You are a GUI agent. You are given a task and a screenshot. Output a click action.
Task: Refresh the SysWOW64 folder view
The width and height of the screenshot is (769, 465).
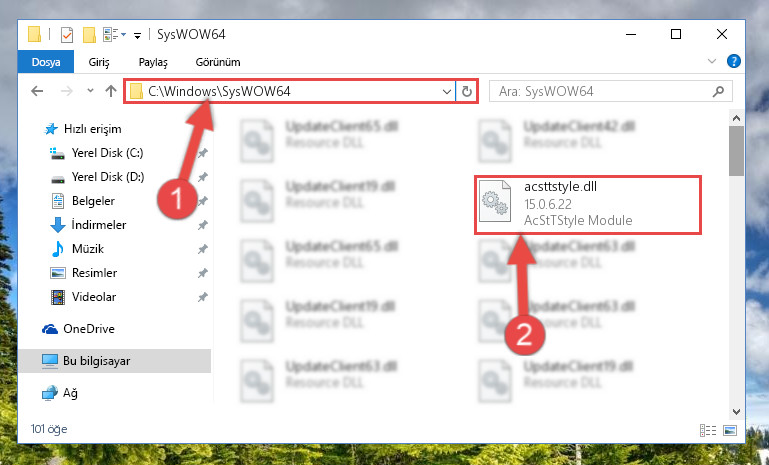pyautogui.click(x=467, y=91)
